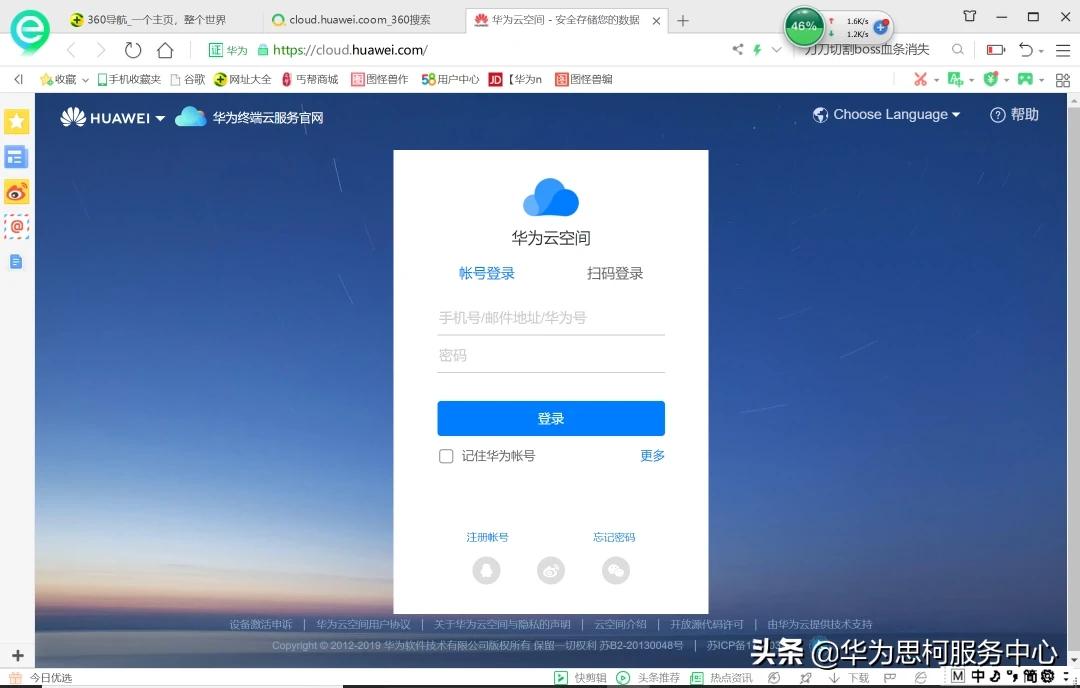Open 华为云空间用户协议 footer link
Screen dimensions: 1080x688
tap(363, 625)
